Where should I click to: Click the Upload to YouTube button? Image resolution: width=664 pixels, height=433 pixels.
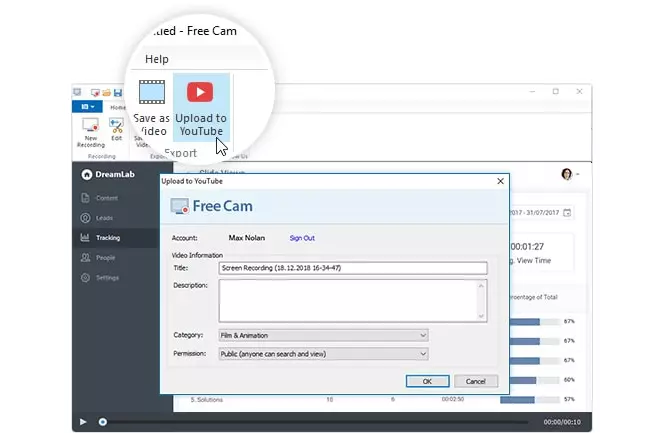click(201, 108)
